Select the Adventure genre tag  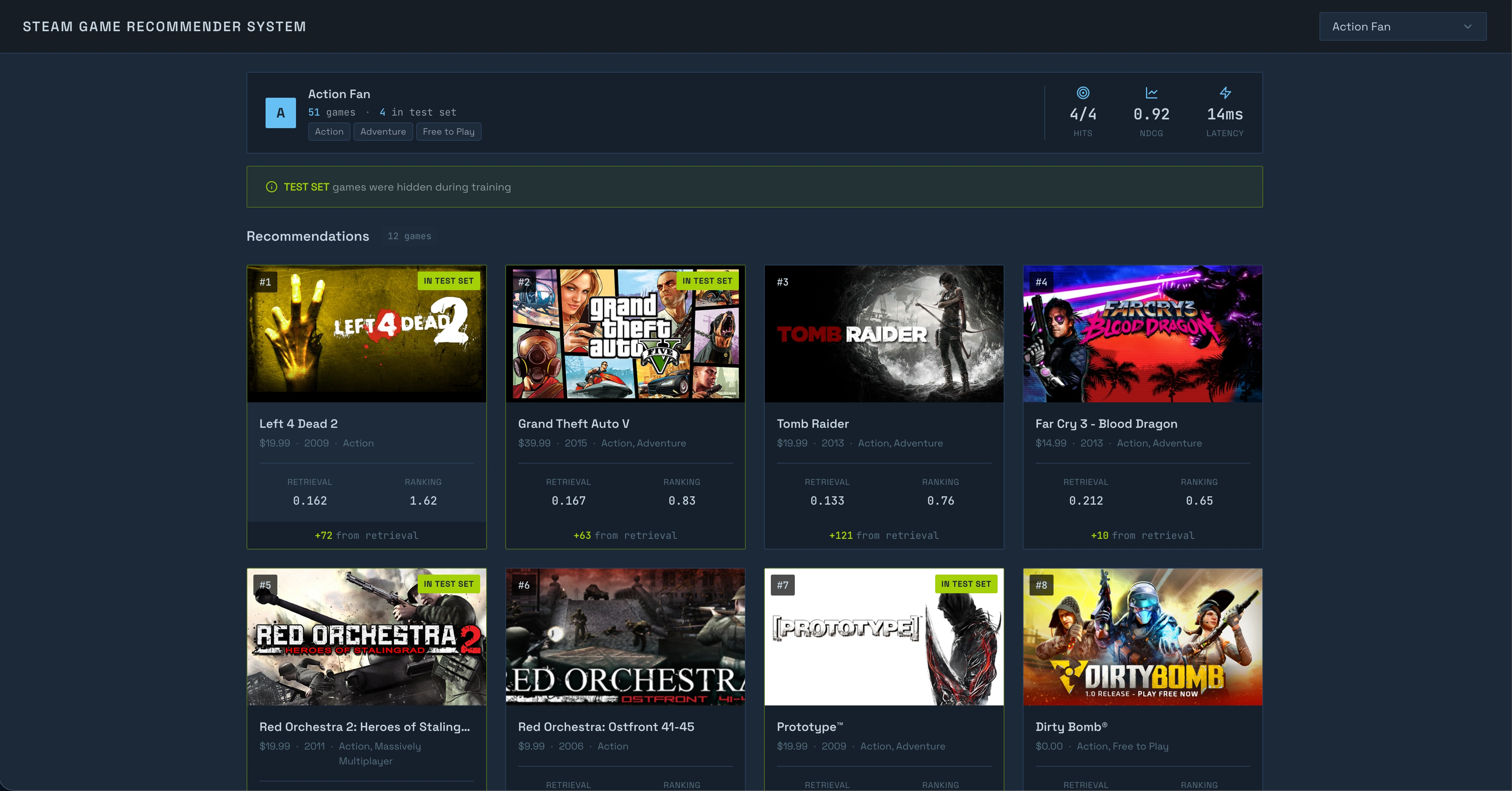pos(383,132)
